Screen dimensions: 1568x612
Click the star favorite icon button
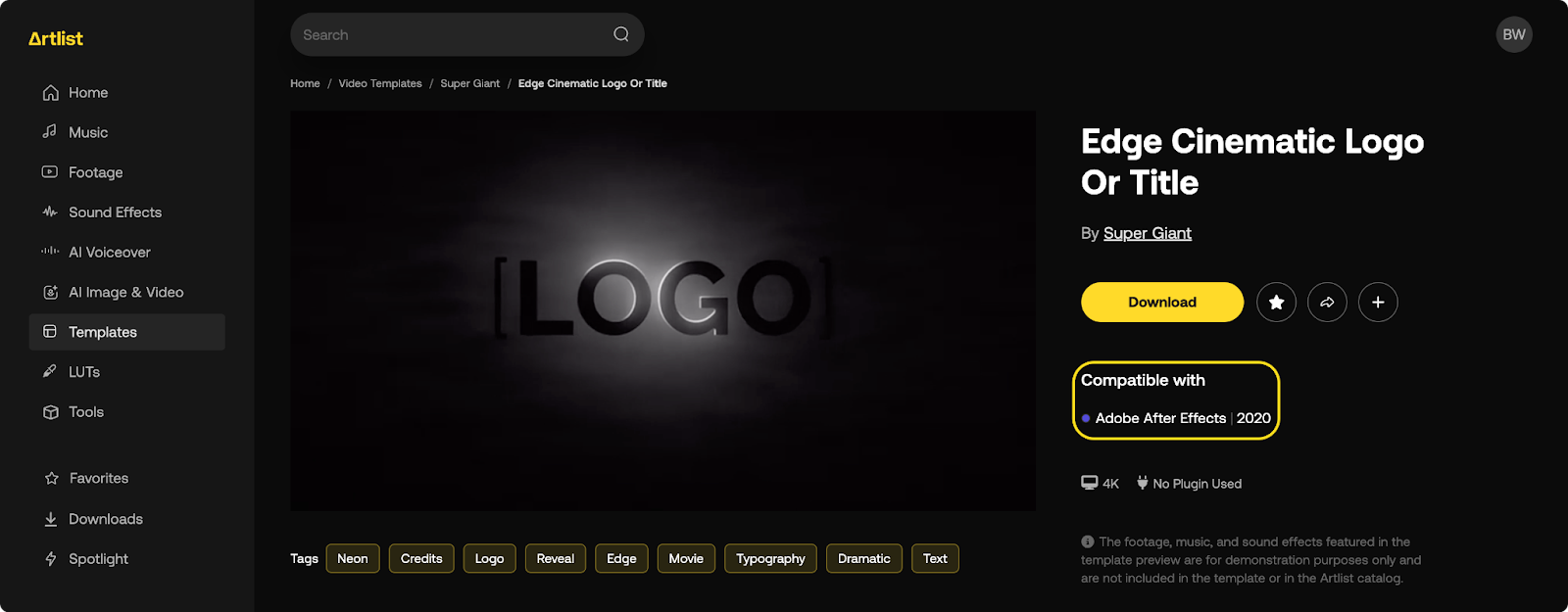pos(1276,303)
